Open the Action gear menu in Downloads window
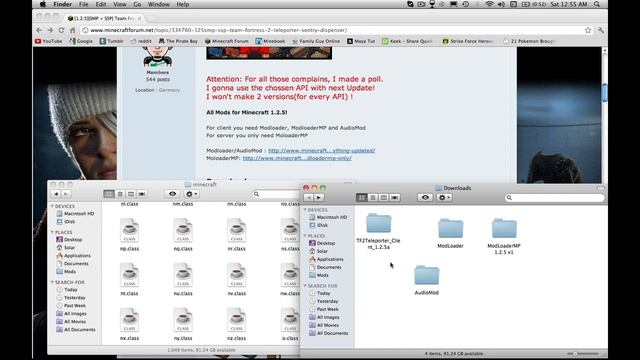This screenshot has width=640, height=360. click(x=444, y=198)
